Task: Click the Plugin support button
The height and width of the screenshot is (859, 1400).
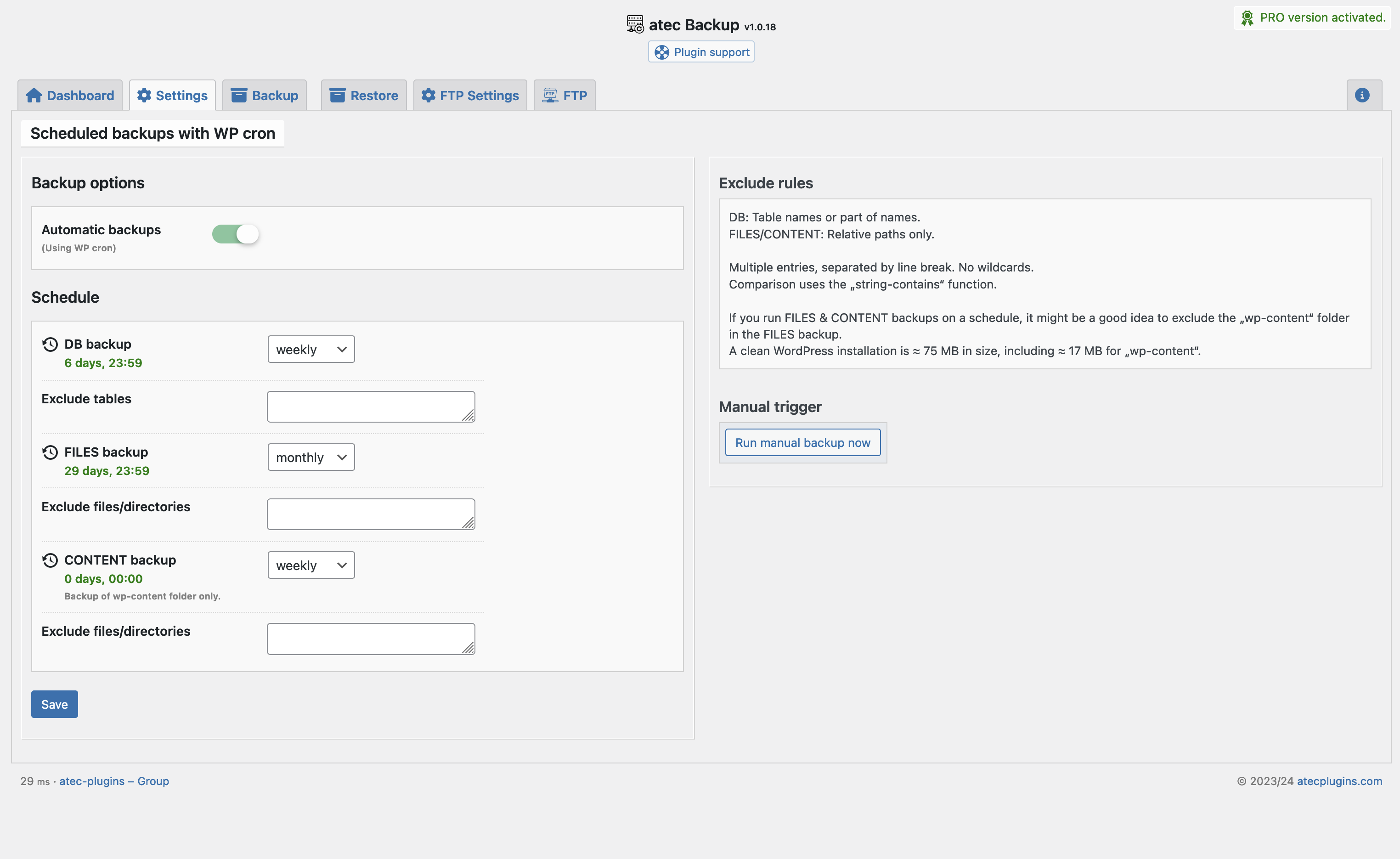Action: 701,52
